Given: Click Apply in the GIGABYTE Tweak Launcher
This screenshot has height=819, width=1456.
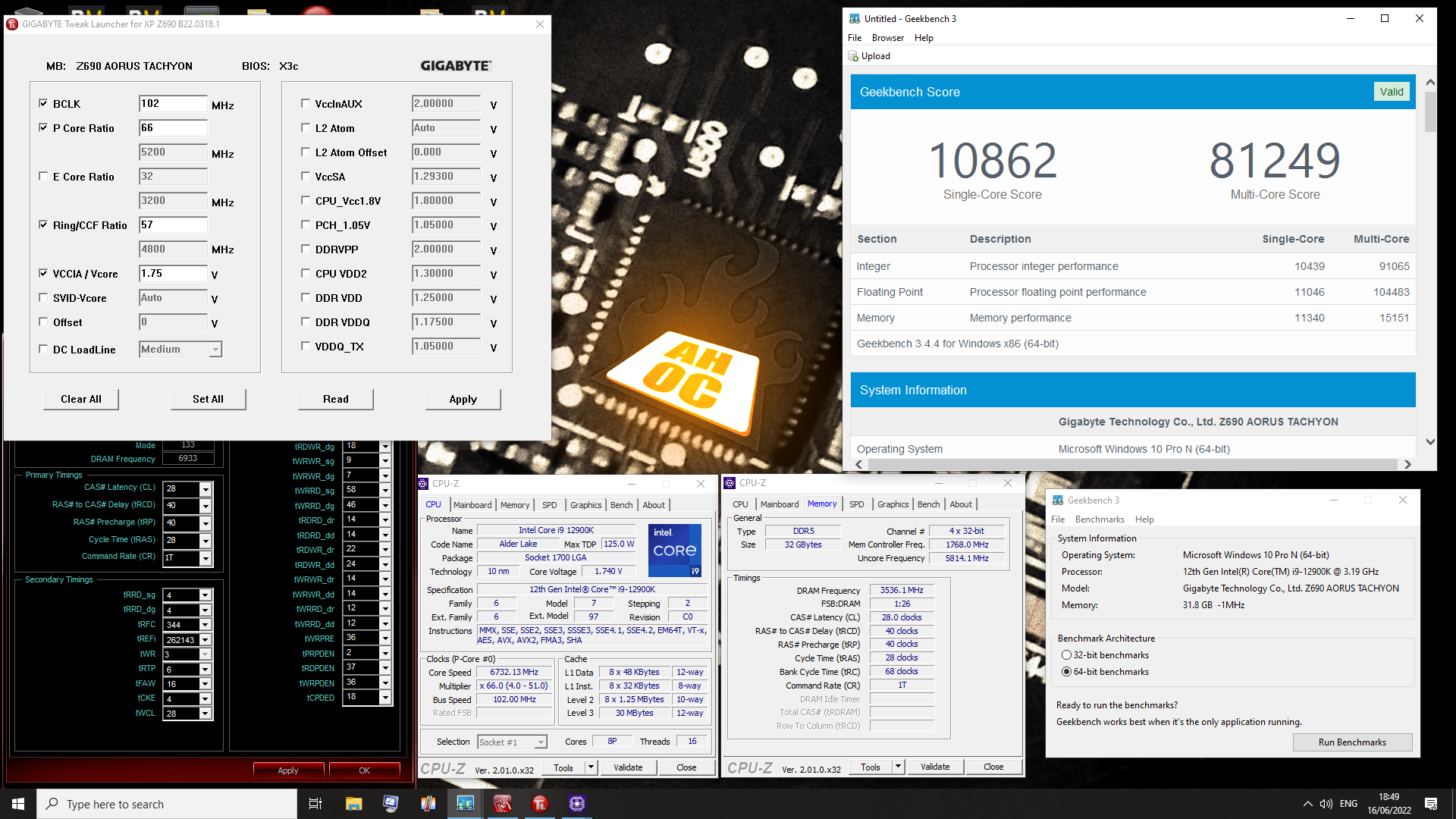Looking at the screenshot, I should 463,400.
